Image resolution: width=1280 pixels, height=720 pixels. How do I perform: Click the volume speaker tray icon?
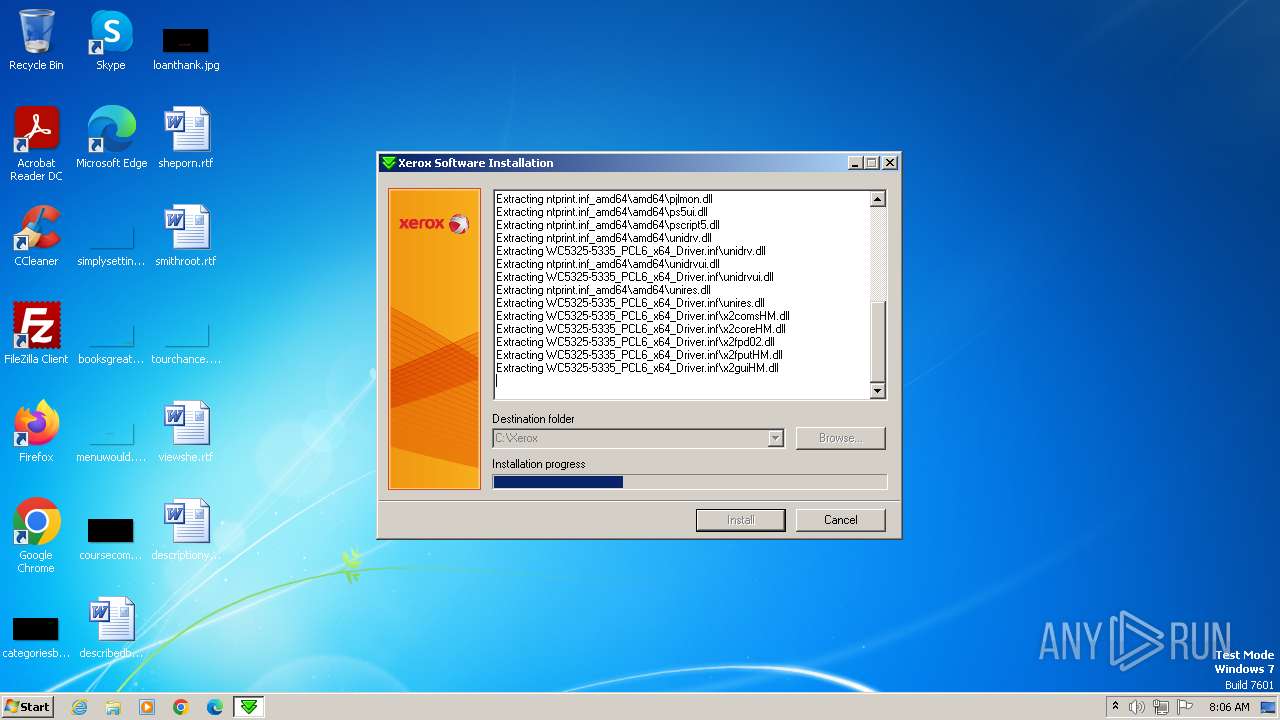(x=1137, y=707)
